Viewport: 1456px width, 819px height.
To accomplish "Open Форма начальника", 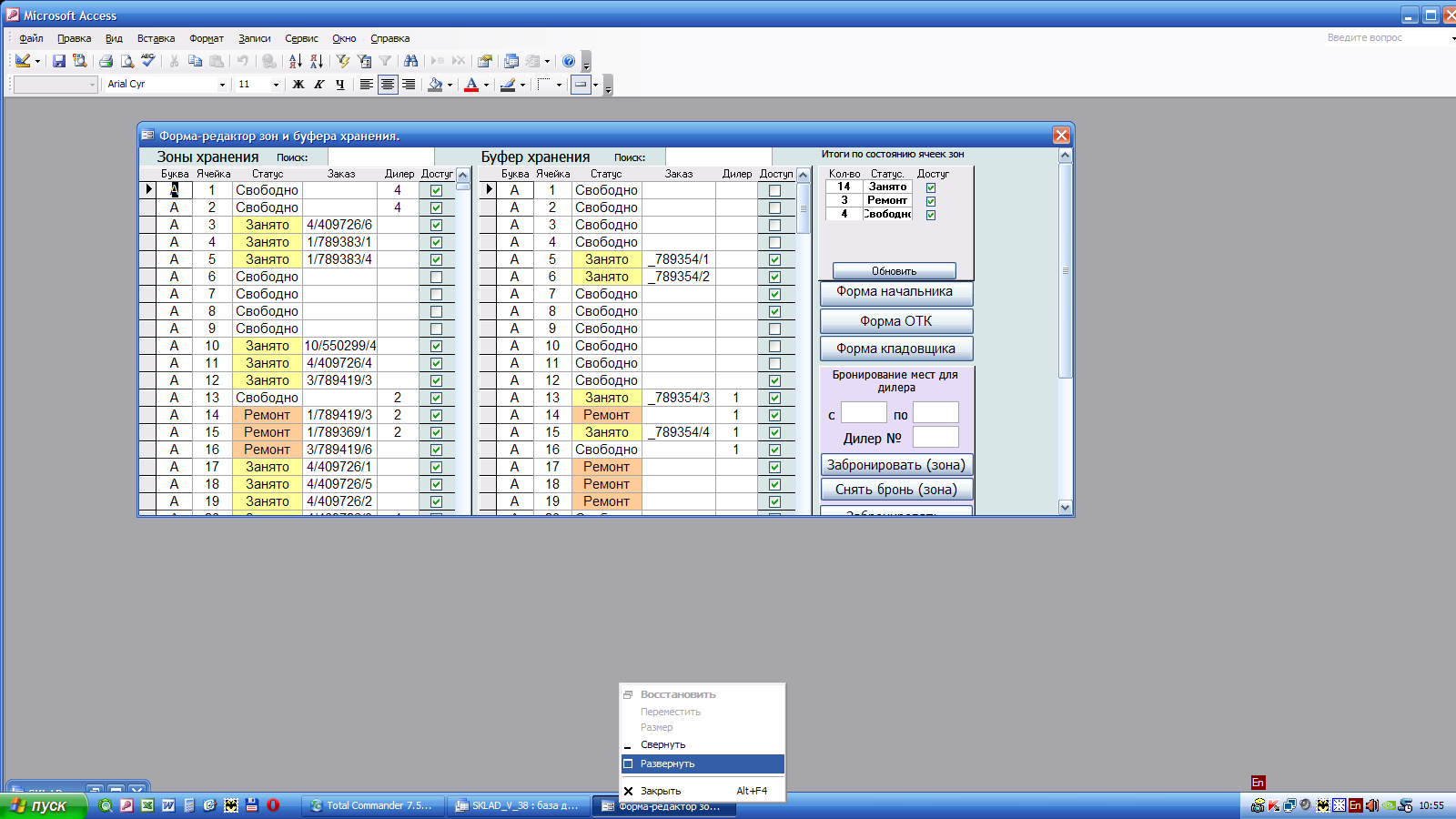I will 896,293.
